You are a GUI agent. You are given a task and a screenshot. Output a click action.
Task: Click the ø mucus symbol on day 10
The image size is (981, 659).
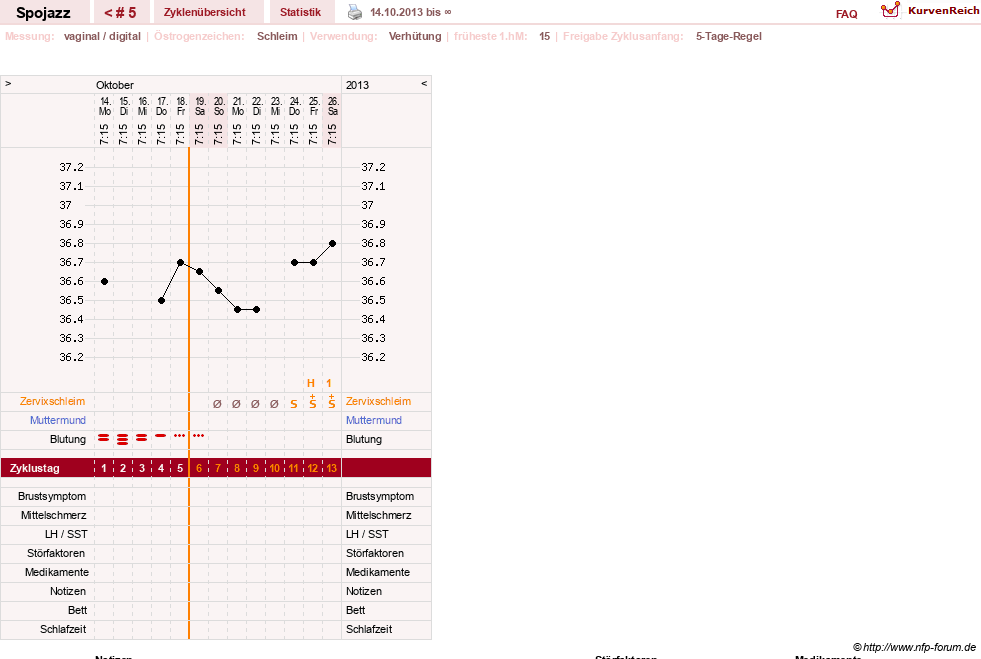(274, 404)
